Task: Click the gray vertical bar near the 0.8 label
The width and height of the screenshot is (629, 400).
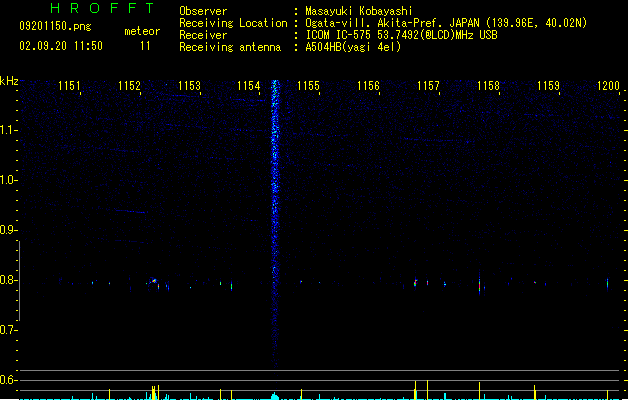Action: [19, 281]
